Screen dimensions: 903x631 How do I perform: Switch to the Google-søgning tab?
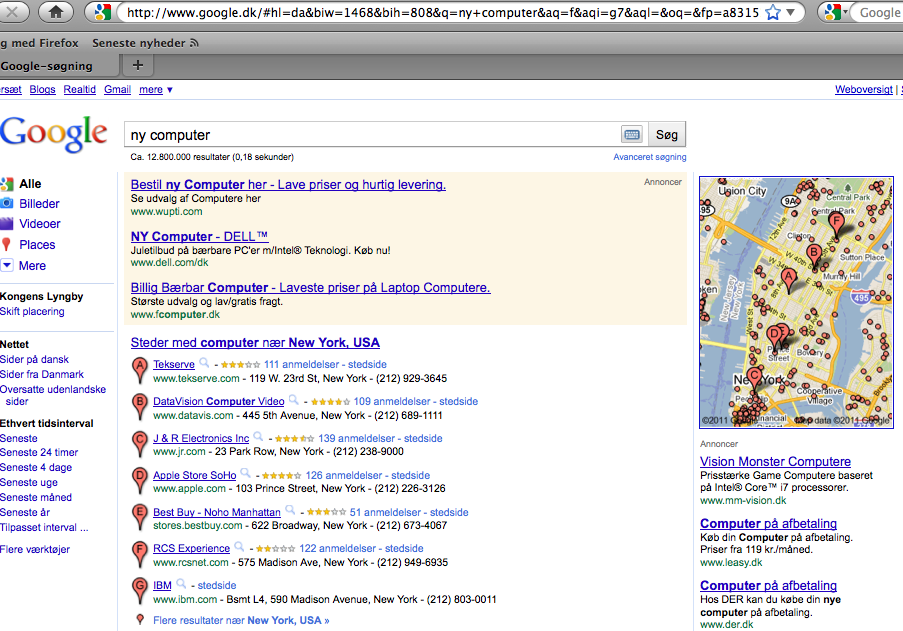[58, 66]
